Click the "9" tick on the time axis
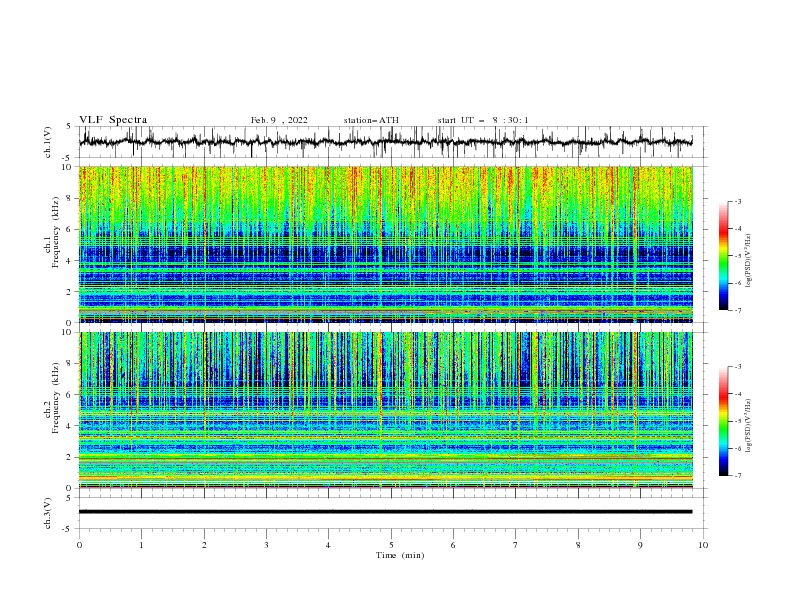 [640, 545]
